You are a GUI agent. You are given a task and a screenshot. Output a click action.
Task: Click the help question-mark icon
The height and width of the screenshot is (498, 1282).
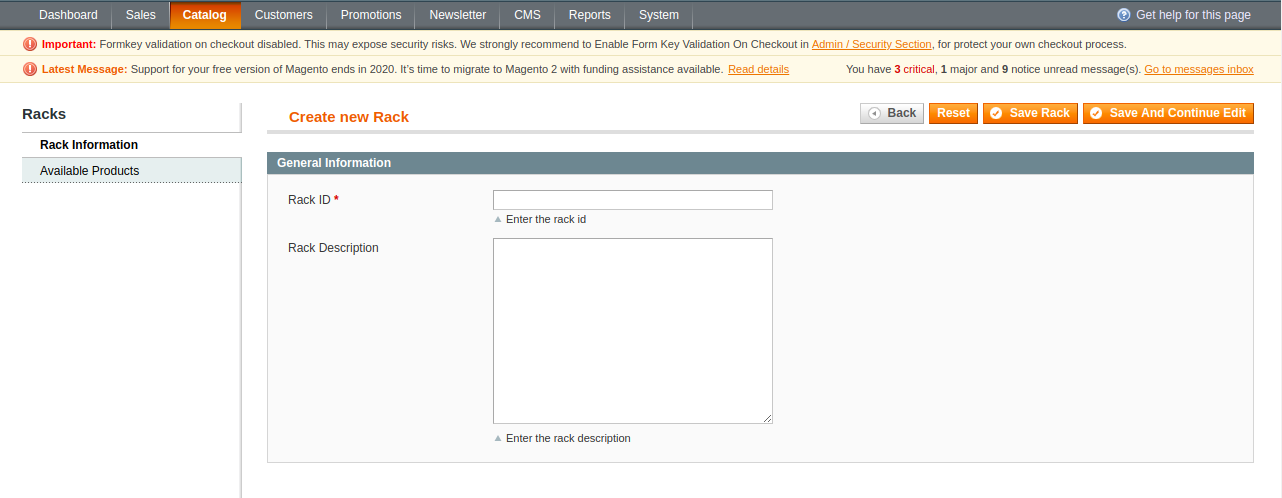pyautogui.click(x=1124, y=15)
